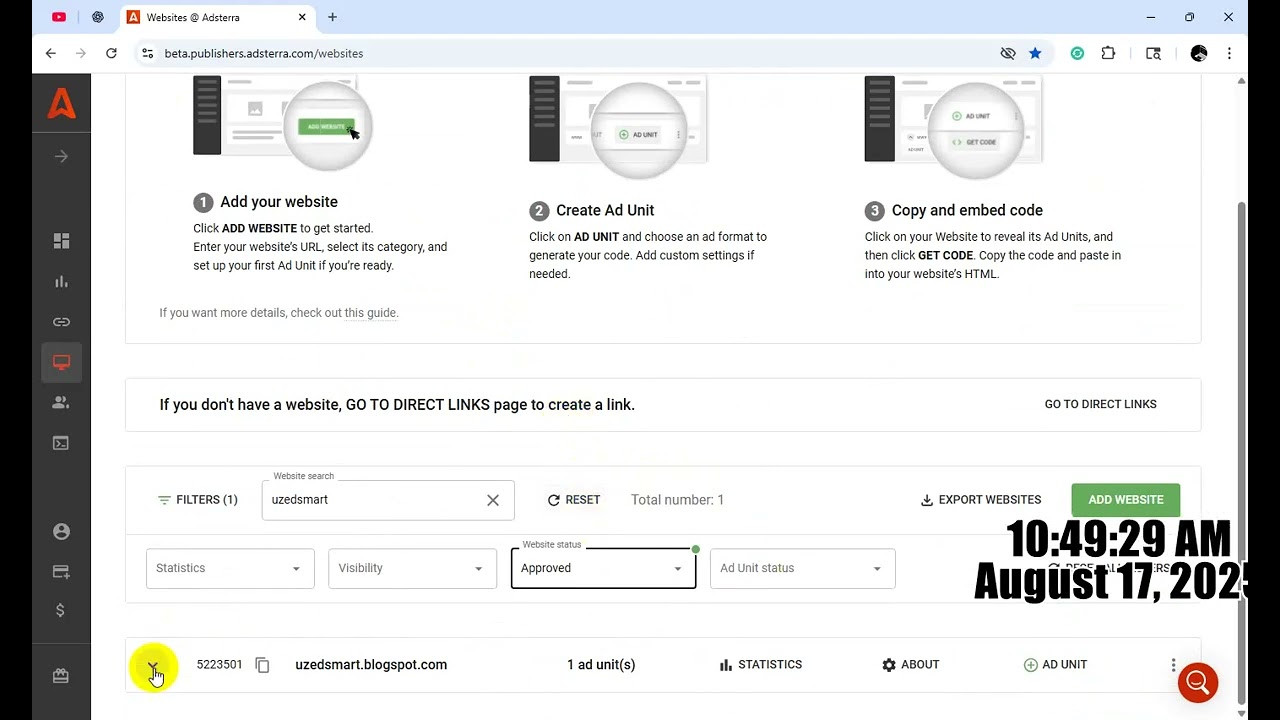Open the gift box sidebar icon
Image resolution: width=1280 pixels, height=720 pixels.
pyautogui.click(x=61, y=676)
